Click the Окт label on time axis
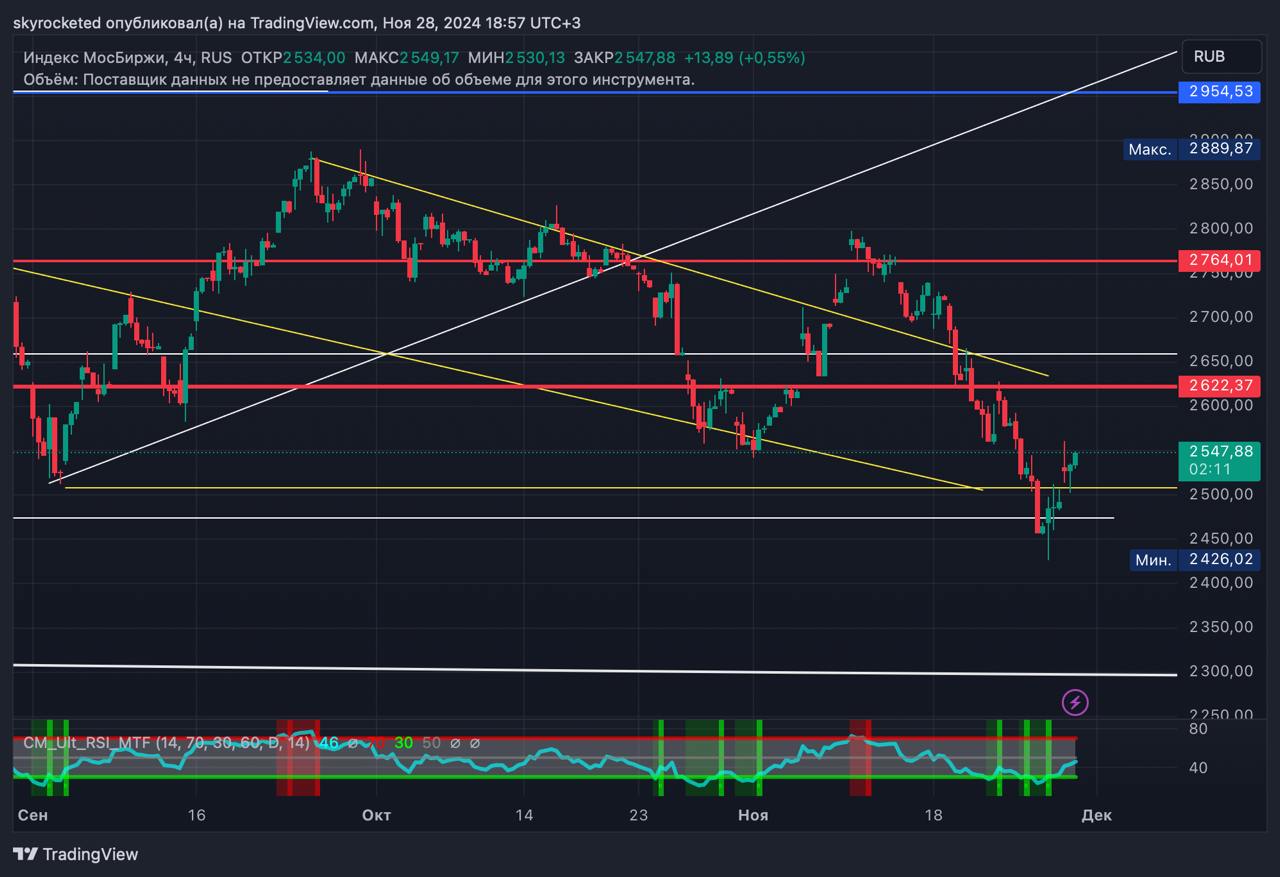 click(376, 815)
